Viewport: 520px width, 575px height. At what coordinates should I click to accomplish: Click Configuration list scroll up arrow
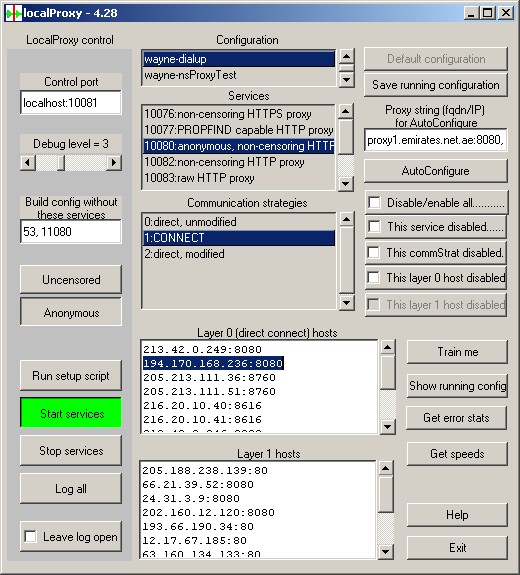(347, 56)
